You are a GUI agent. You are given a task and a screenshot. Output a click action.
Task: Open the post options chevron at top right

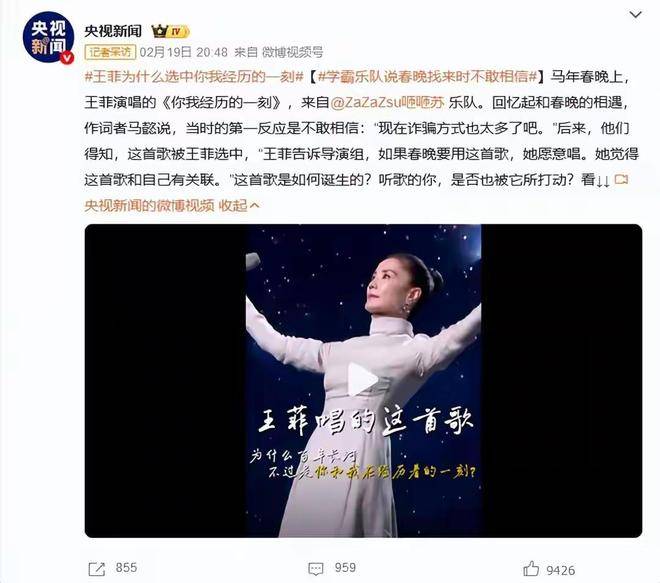click(635, 15)
